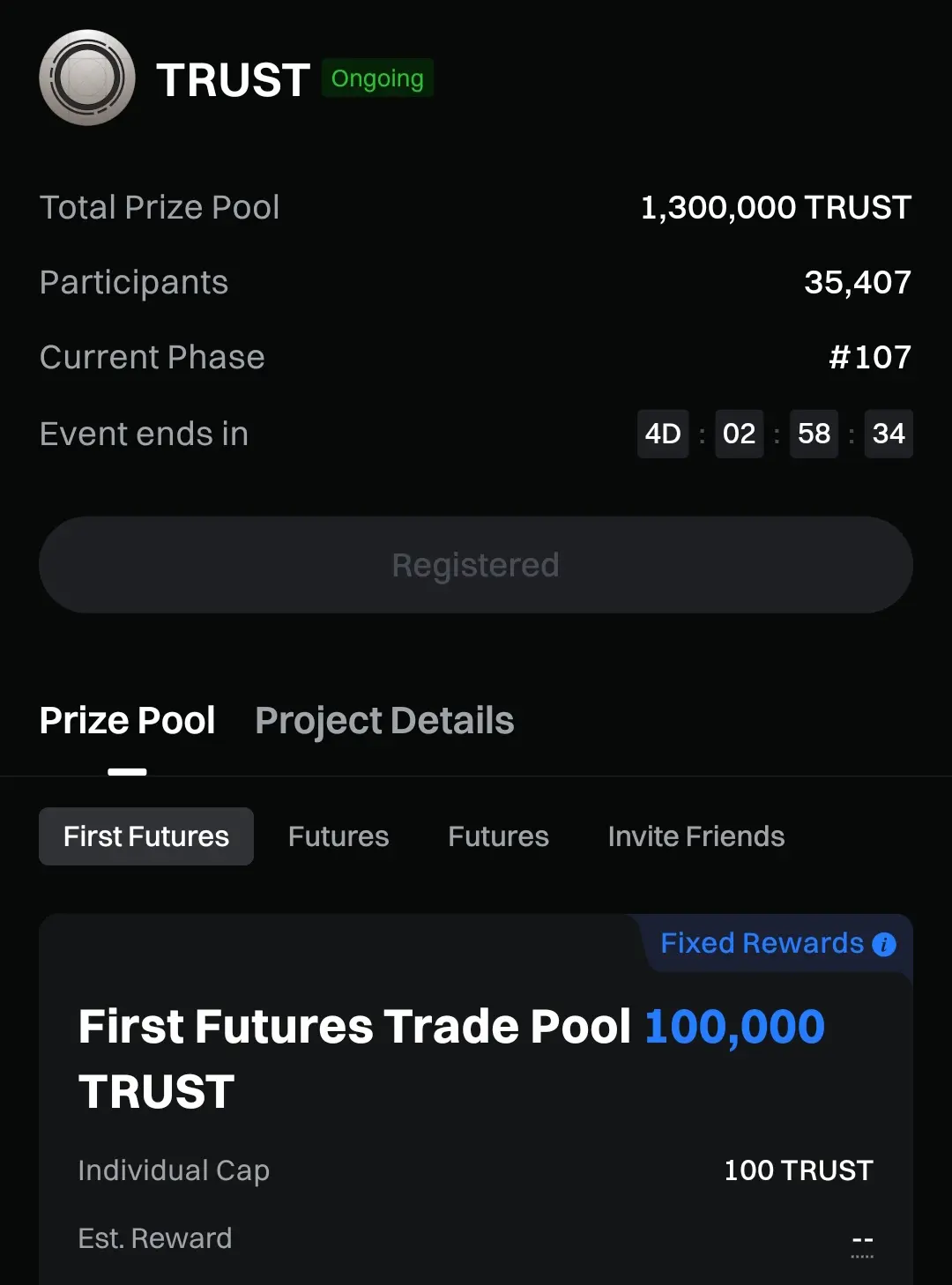Open the Project Details tab
952x1285 pixels.
click(384, 721)
